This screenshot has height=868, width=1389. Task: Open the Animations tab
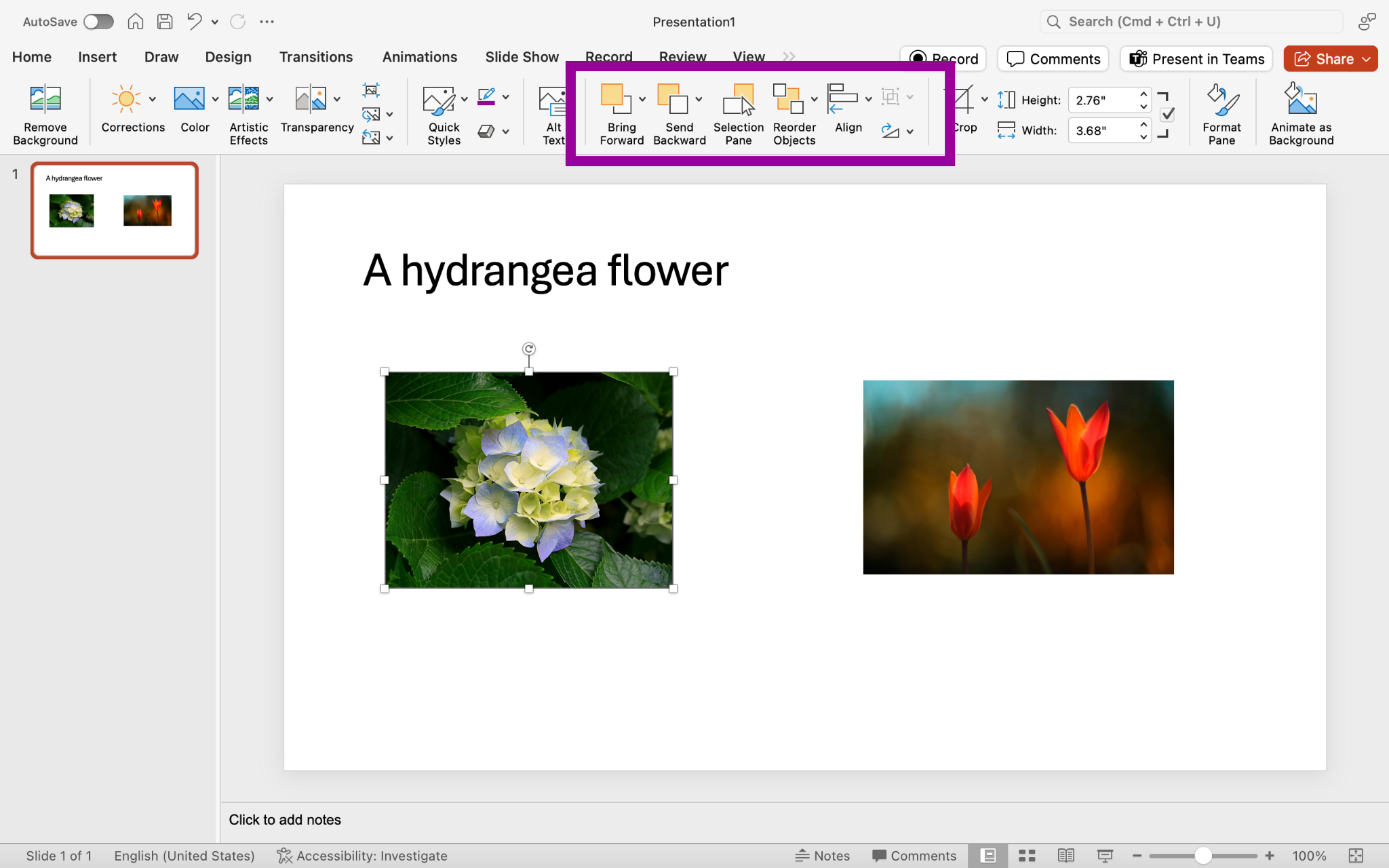pos(420,57)
